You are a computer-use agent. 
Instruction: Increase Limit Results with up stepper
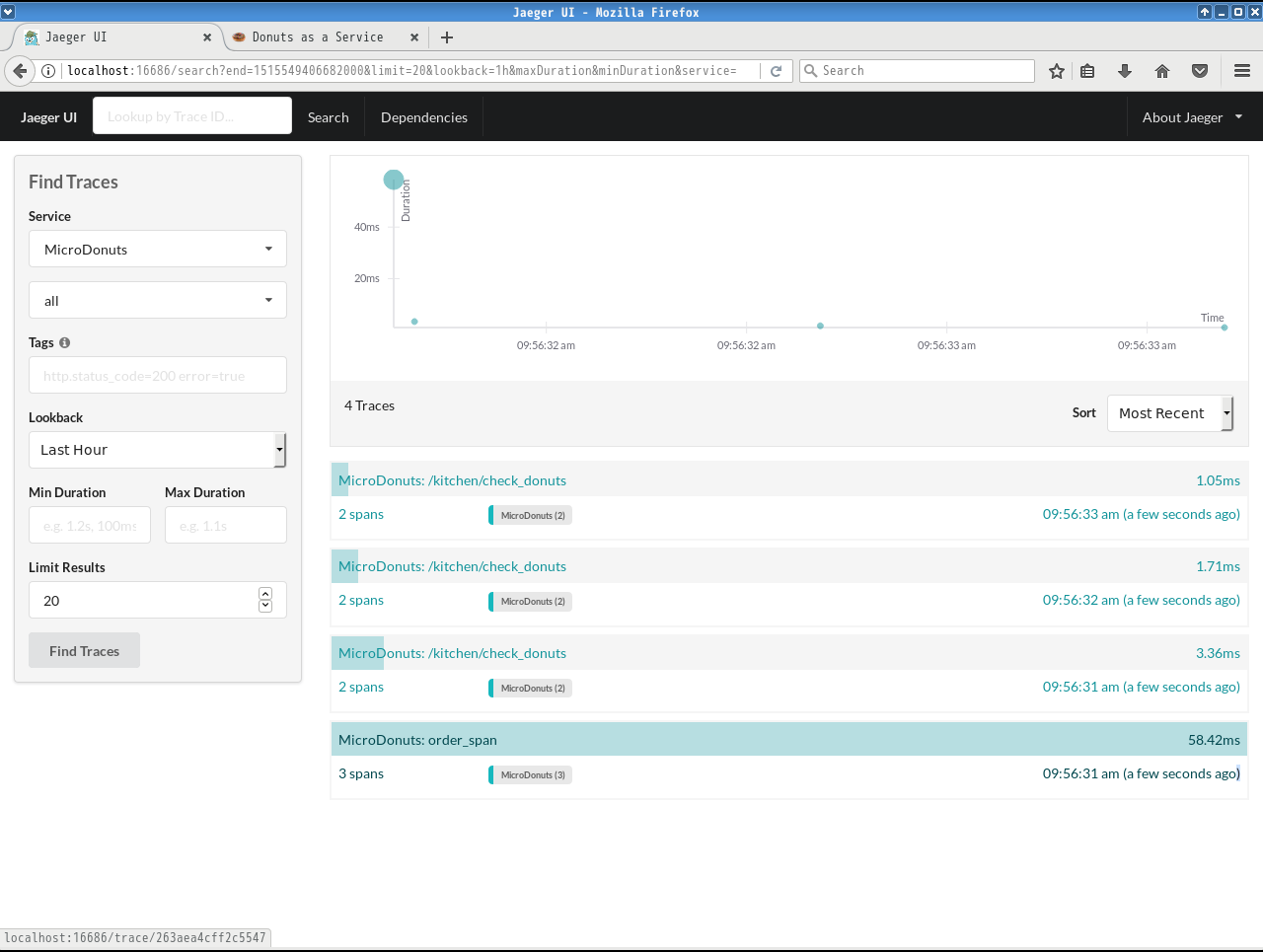click(x=265, y=594)
